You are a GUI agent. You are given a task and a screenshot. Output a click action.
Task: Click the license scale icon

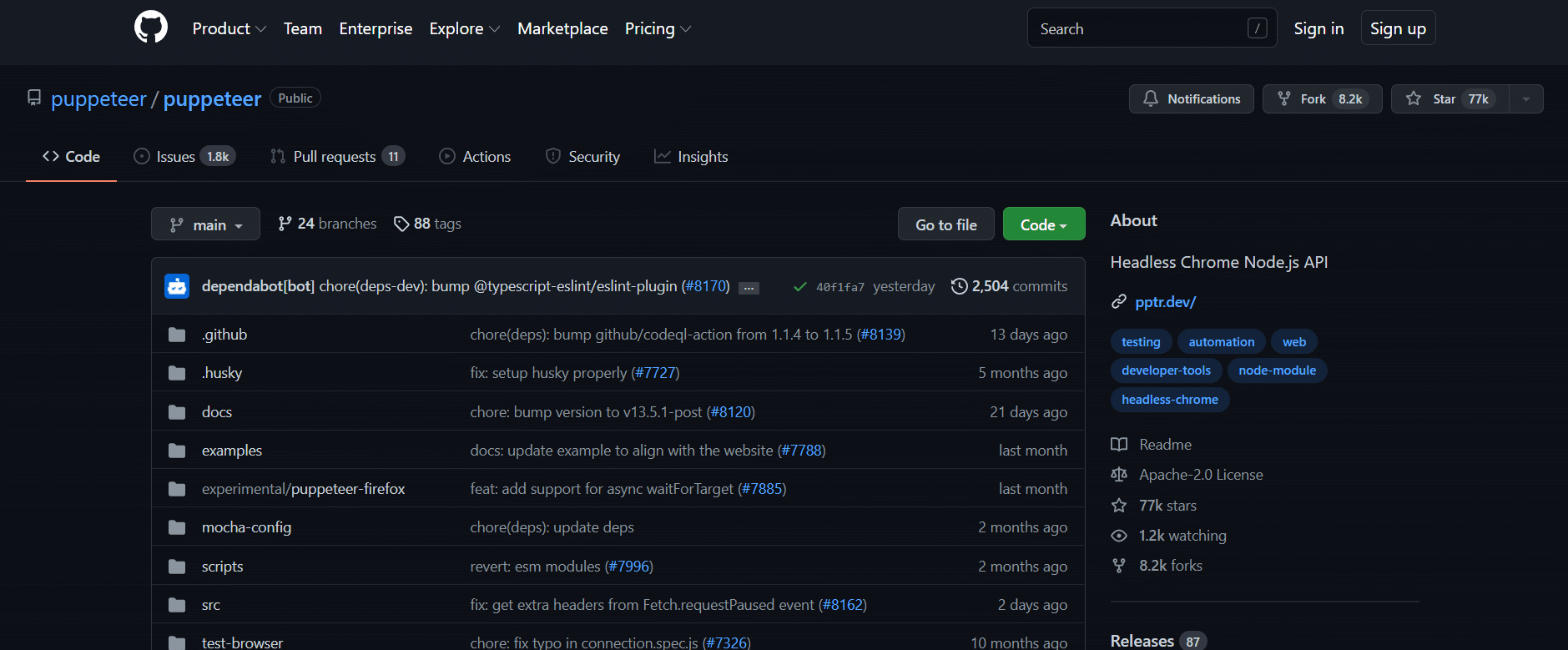click(x=1119, y=475)
